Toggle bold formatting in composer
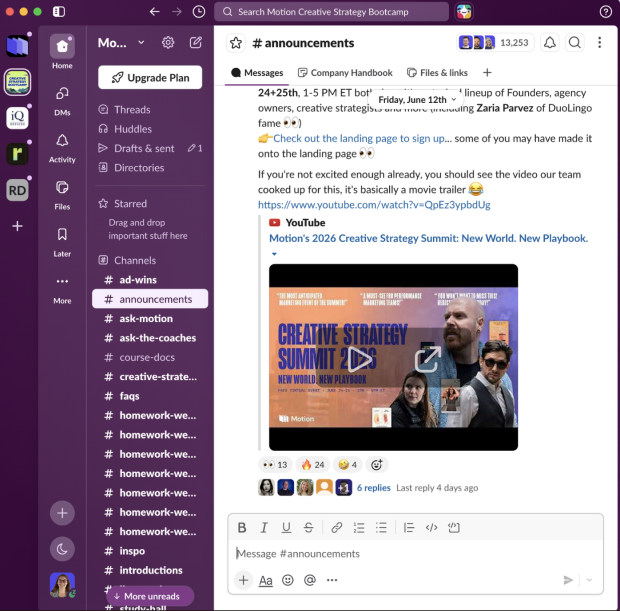 point(242,527)
